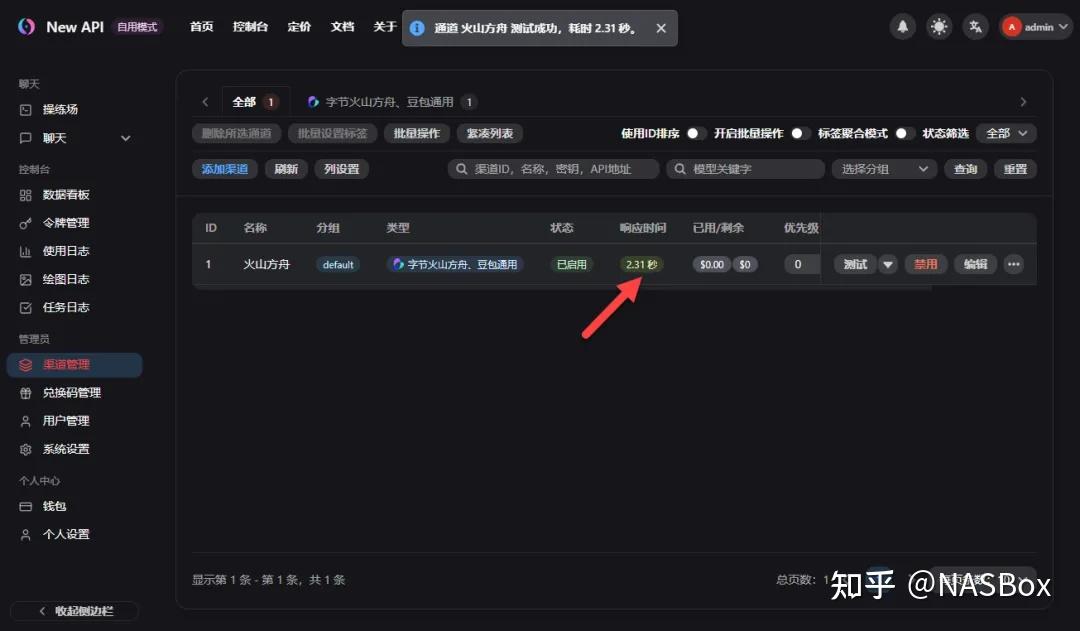Click the 字节火山方舟、豆包通用 type tag in row
The image size is (1080, 631).
[455, 265]
